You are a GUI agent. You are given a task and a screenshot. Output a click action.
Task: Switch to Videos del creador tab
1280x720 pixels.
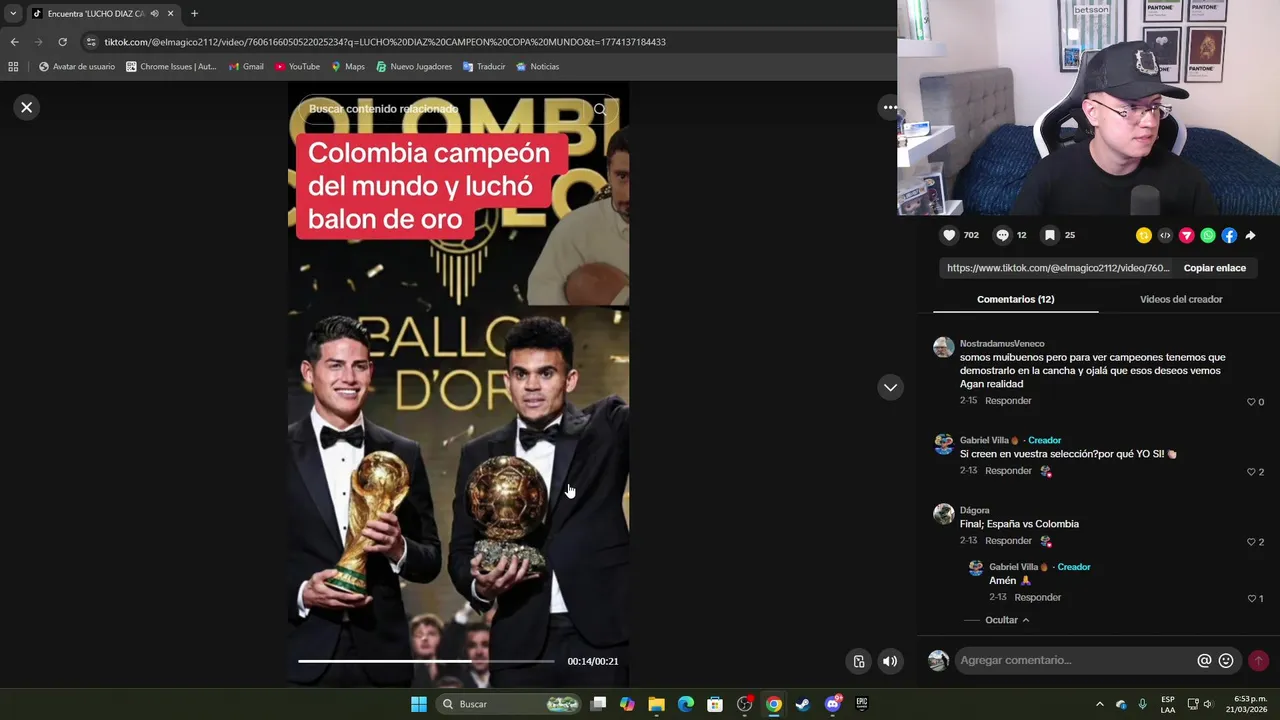[x=1181, y=299]
